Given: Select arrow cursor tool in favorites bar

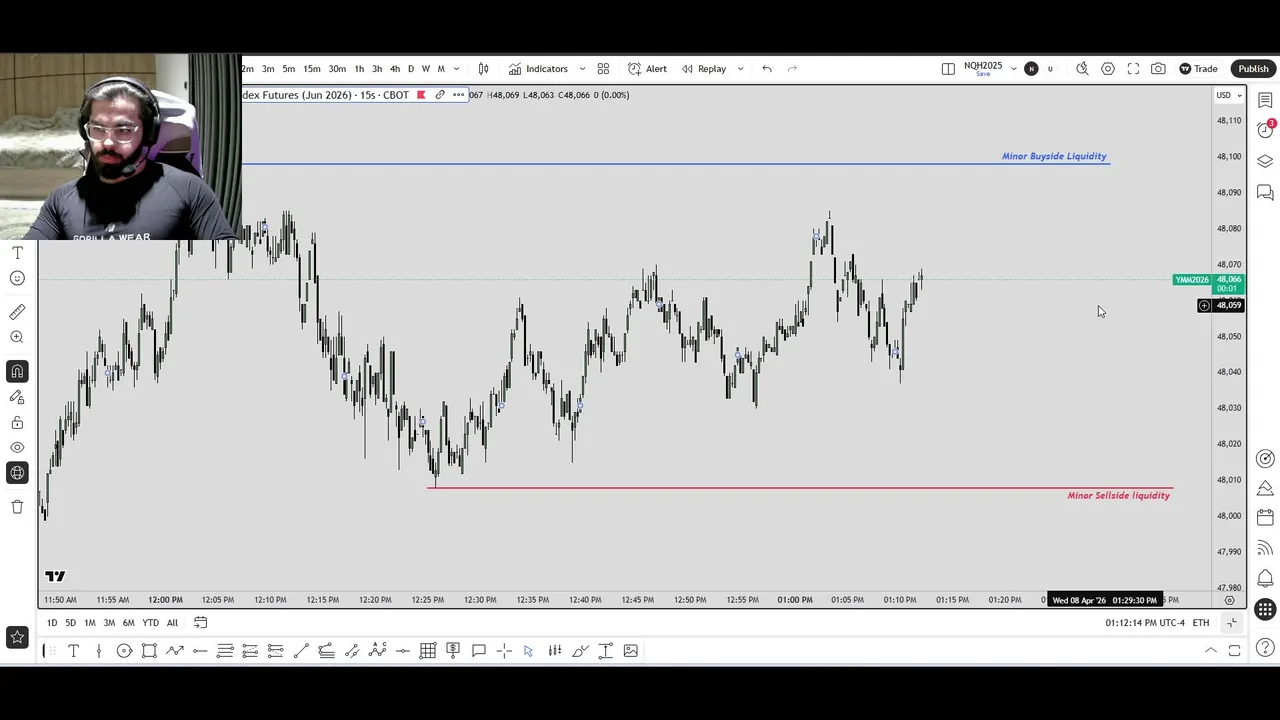Looking at the screenshot, I should 528,651.
